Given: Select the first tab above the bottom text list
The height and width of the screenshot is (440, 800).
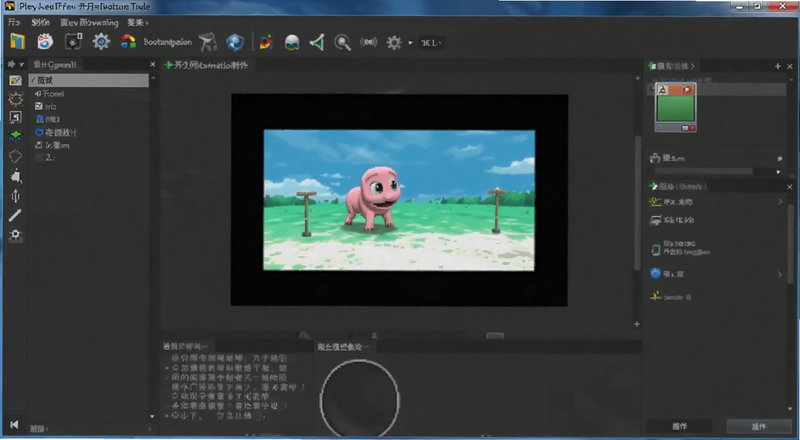Looking at the screenshot, I should pos(186,346).
